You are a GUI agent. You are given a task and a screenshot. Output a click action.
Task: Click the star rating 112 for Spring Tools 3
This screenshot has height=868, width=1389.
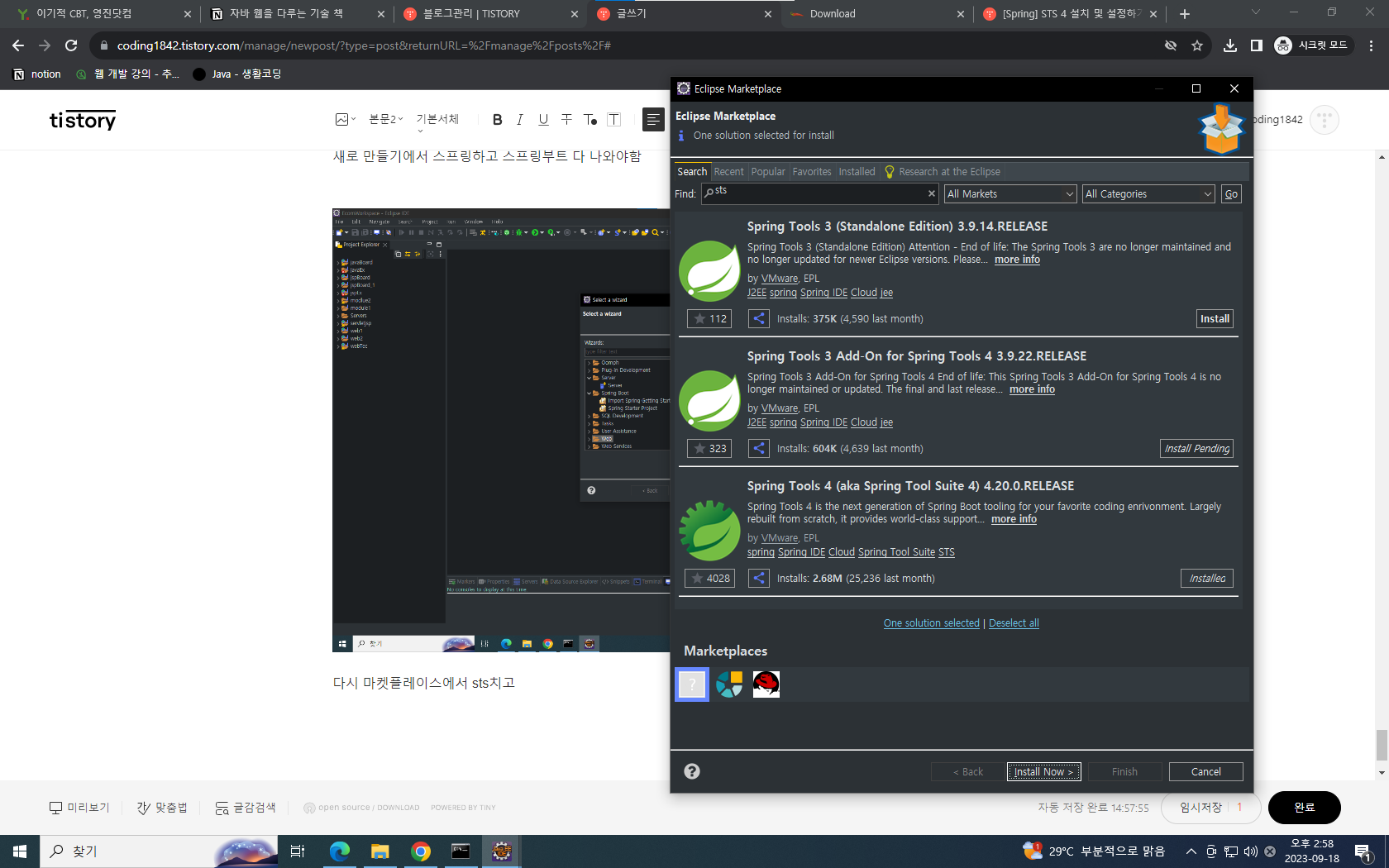coord(709,319)
